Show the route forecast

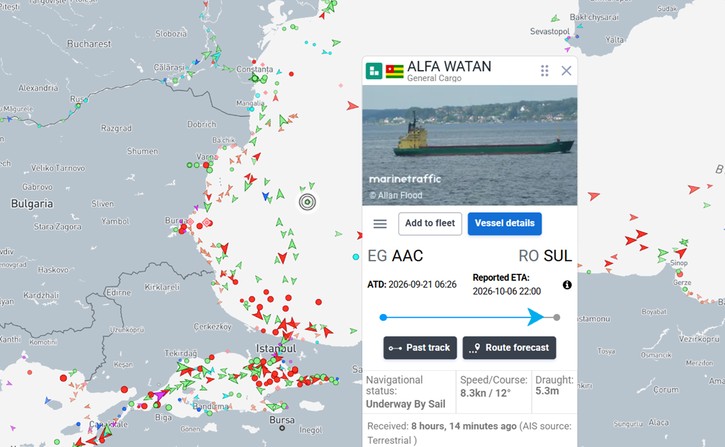pyautogui.click(x=509, y=348)
